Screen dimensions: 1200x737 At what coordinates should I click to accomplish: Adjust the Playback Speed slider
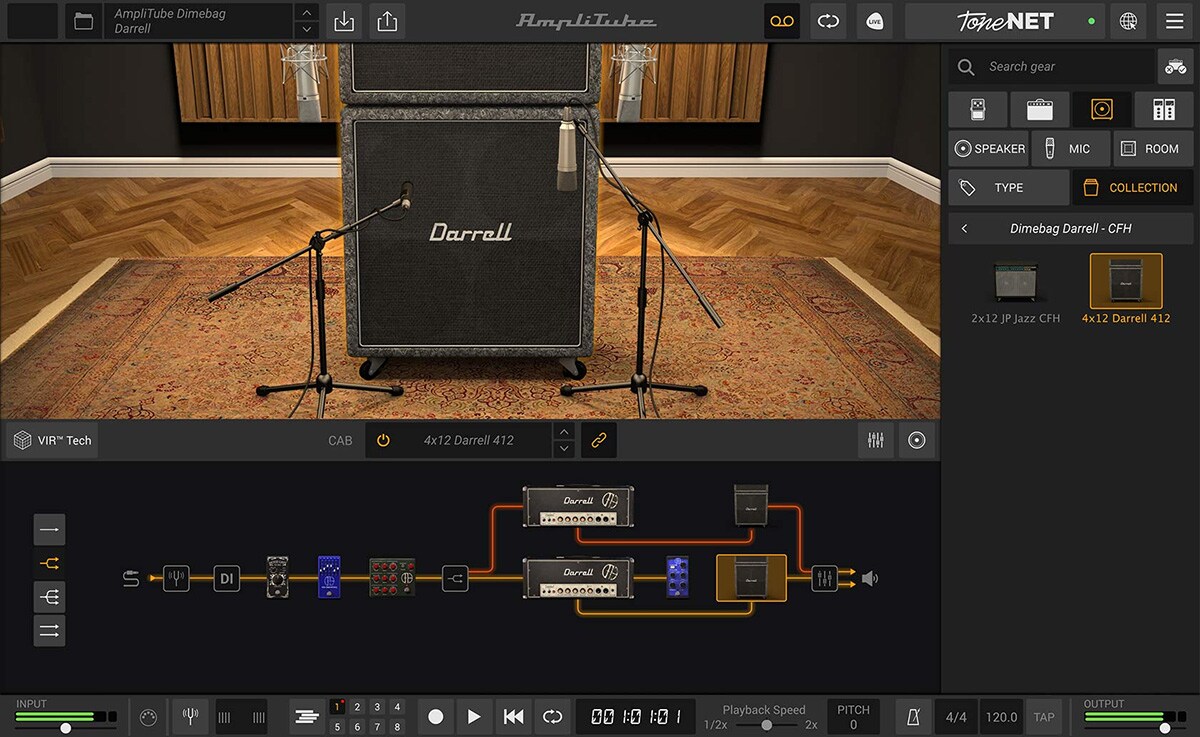(x=766, y=725)
